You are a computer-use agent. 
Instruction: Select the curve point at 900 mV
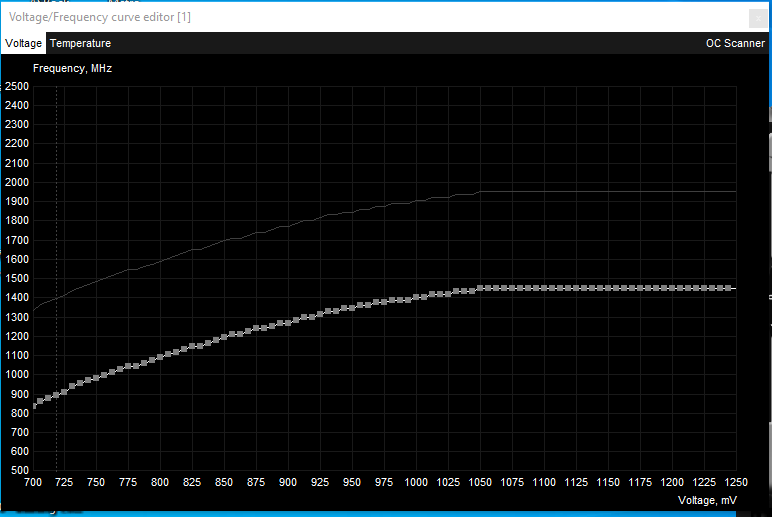click(x=288, y=323)
